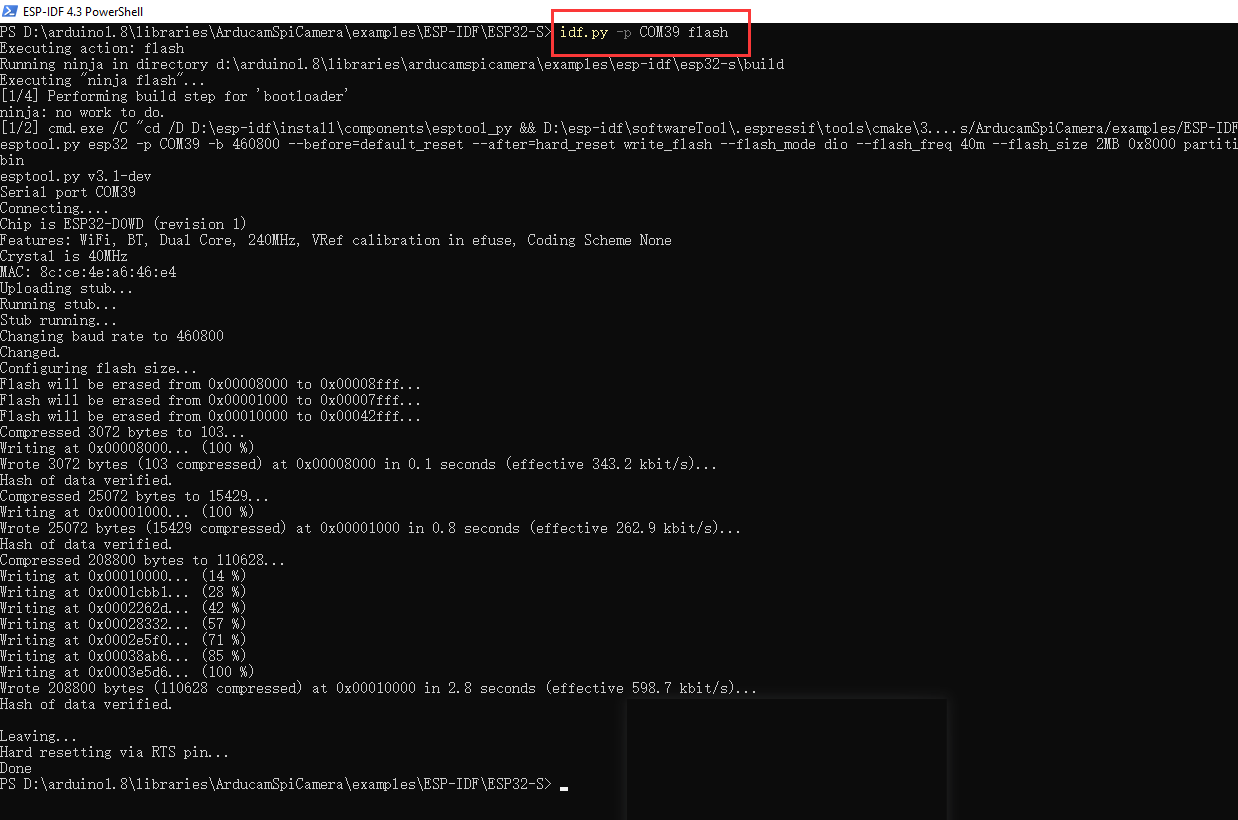Image resolution: width=1238 pixels, height=820 pixels.
Task: Click the 'idf.py -p COM39 flash' command text
Action: (x=644, y=32)
